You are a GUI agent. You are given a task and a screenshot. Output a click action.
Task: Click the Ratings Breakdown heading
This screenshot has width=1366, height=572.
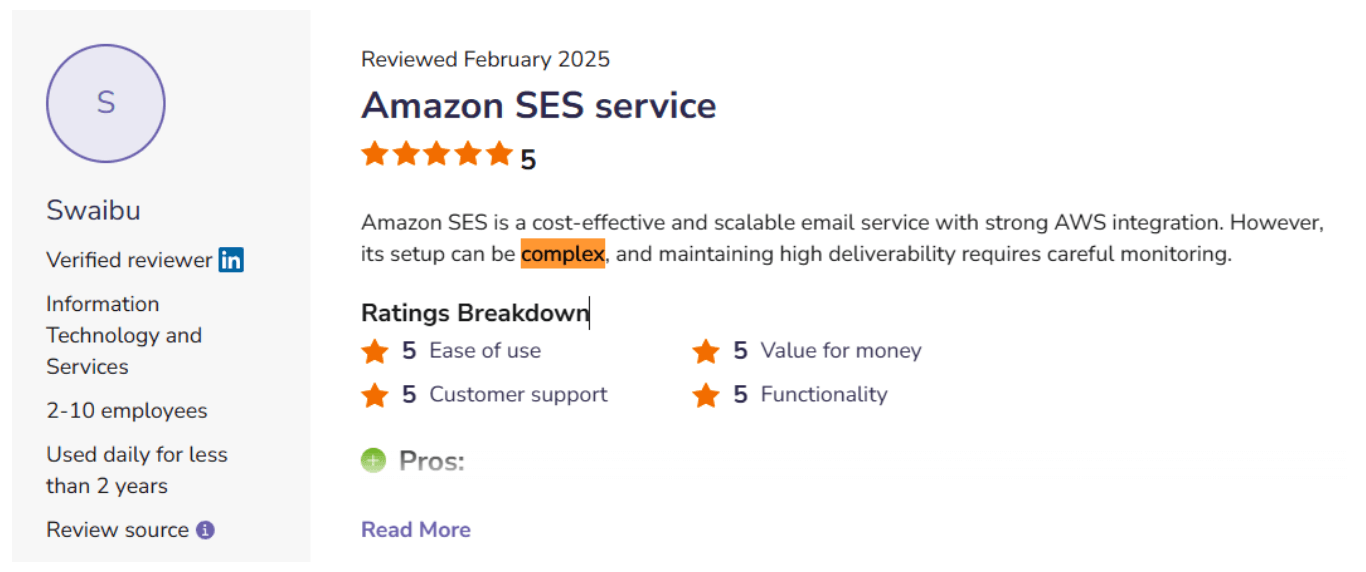point(475,313)
